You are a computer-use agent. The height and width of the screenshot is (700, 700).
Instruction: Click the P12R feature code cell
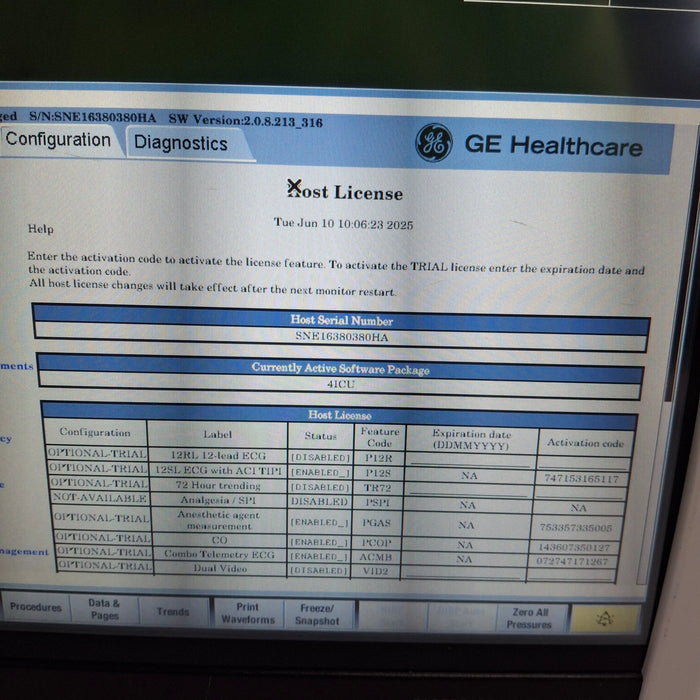[x=379, y=458]
